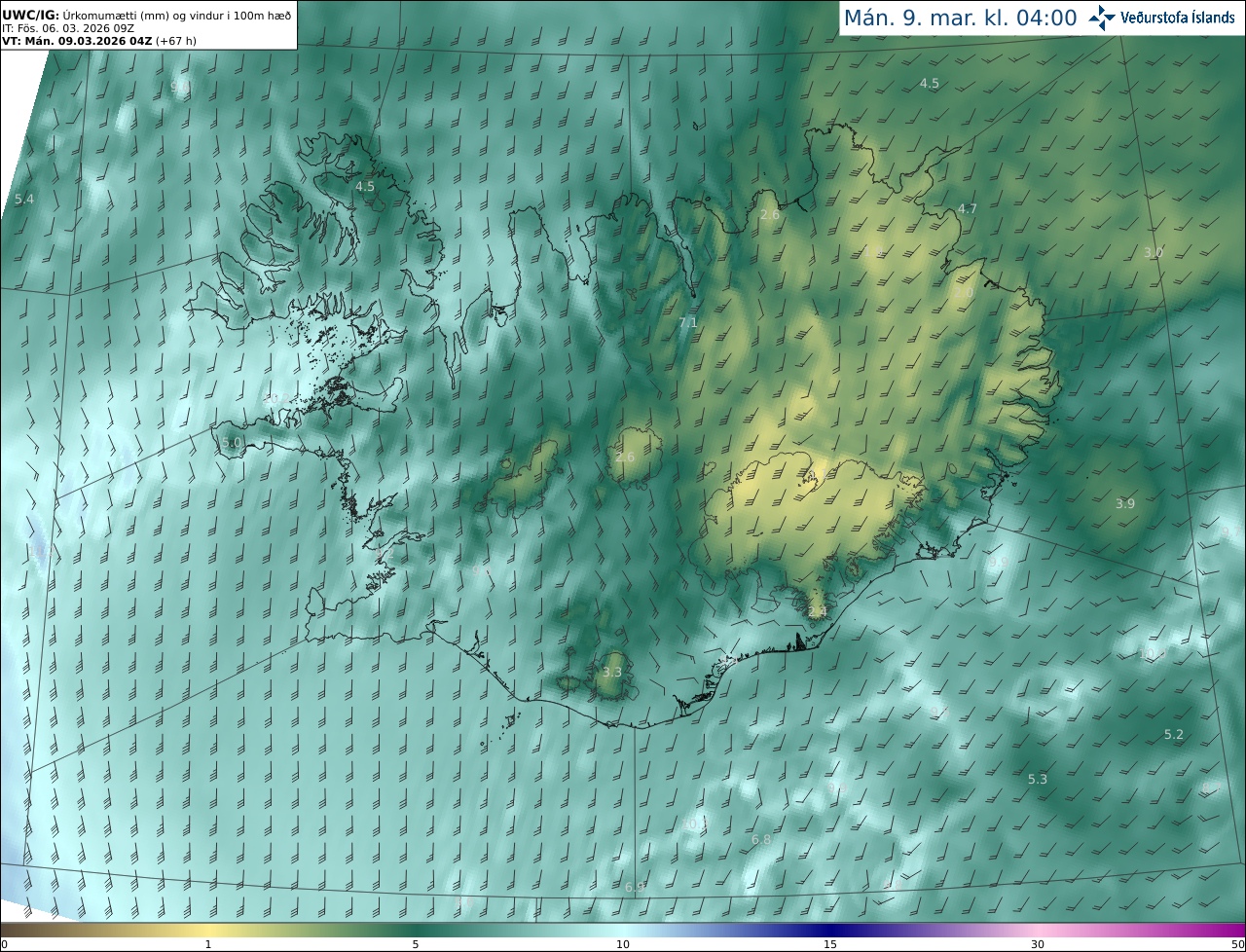Click the 50 label on the color scale
Image resolution: width=1246 pixels, height=952 pixels.
point(1237,944)
